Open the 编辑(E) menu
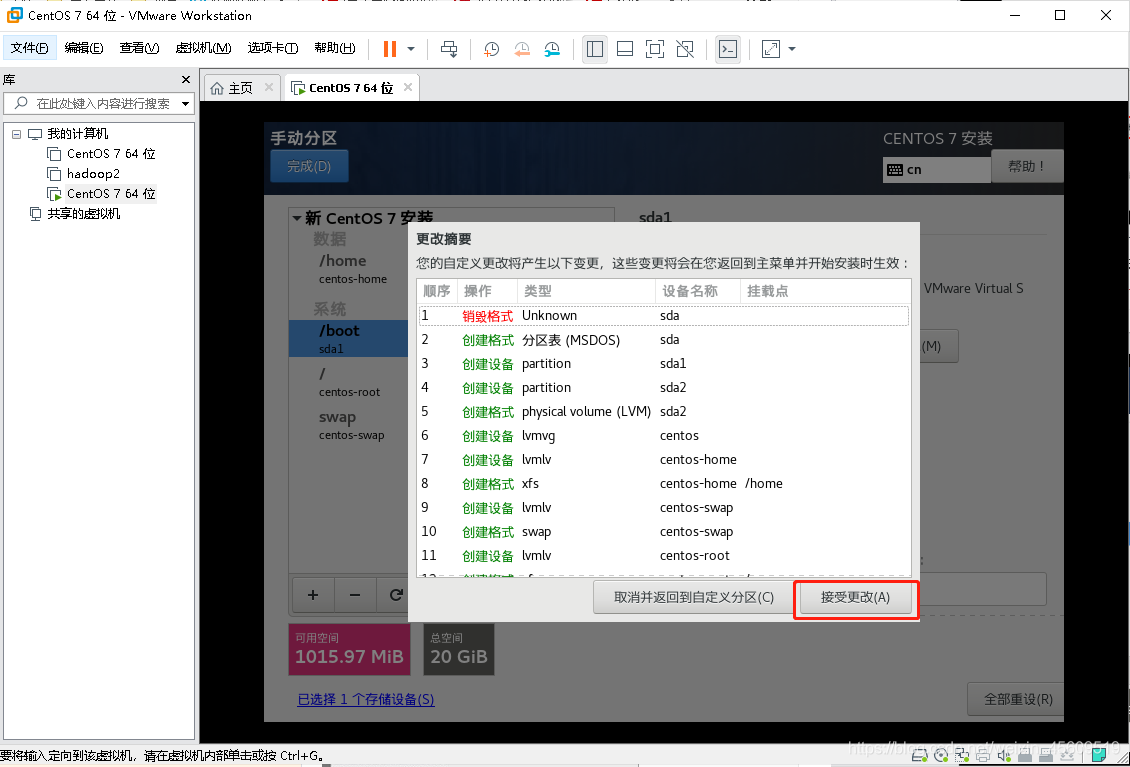This screenshot has height=767, width=1130. pos(84,48)
